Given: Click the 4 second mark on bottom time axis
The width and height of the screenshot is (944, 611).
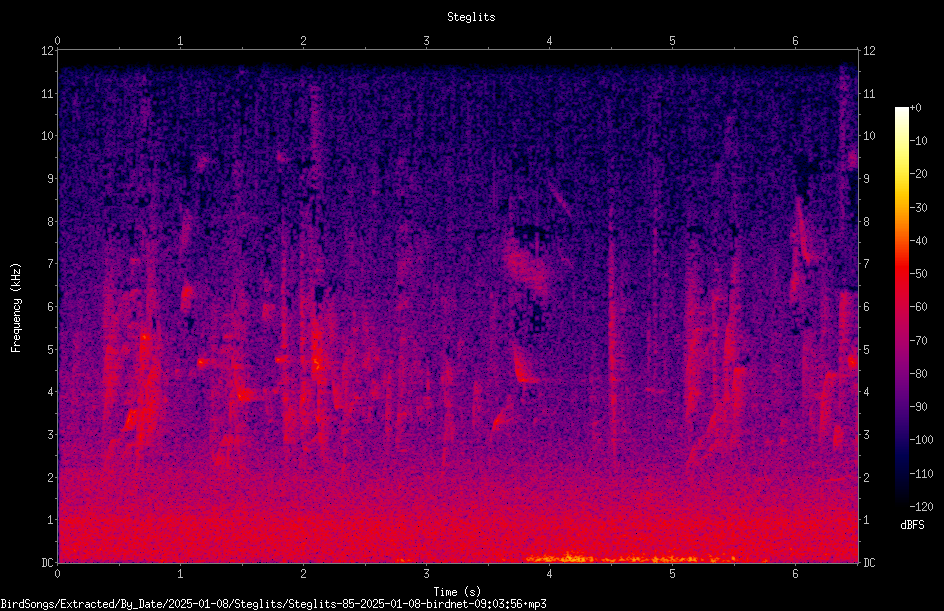Looking at the screenshot, I should [549, 574].
